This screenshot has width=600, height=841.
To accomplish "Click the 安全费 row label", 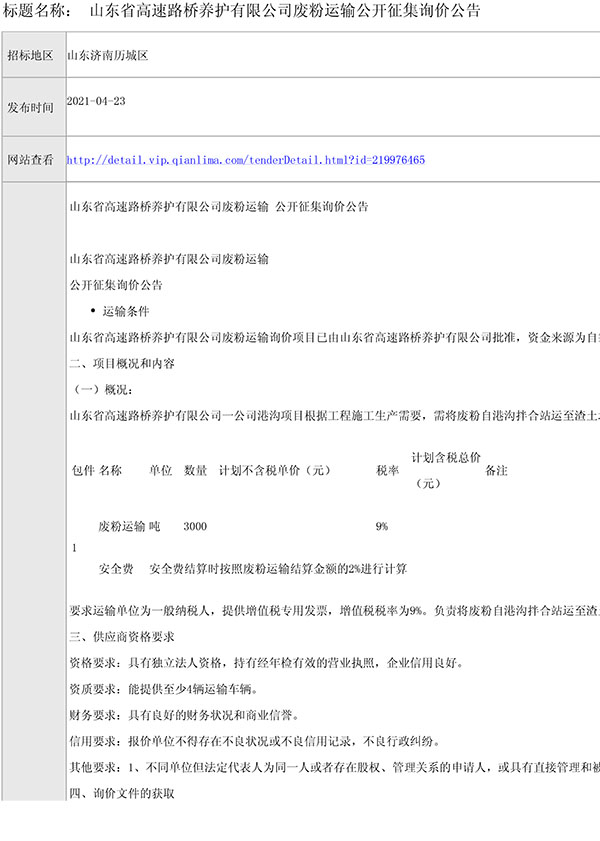I will click(x=116, y=569).
